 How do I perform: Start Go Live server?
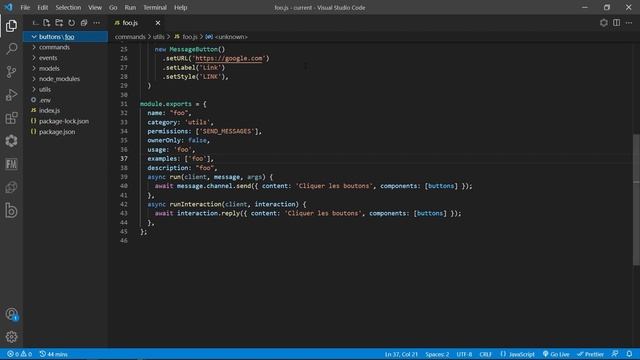556,354
